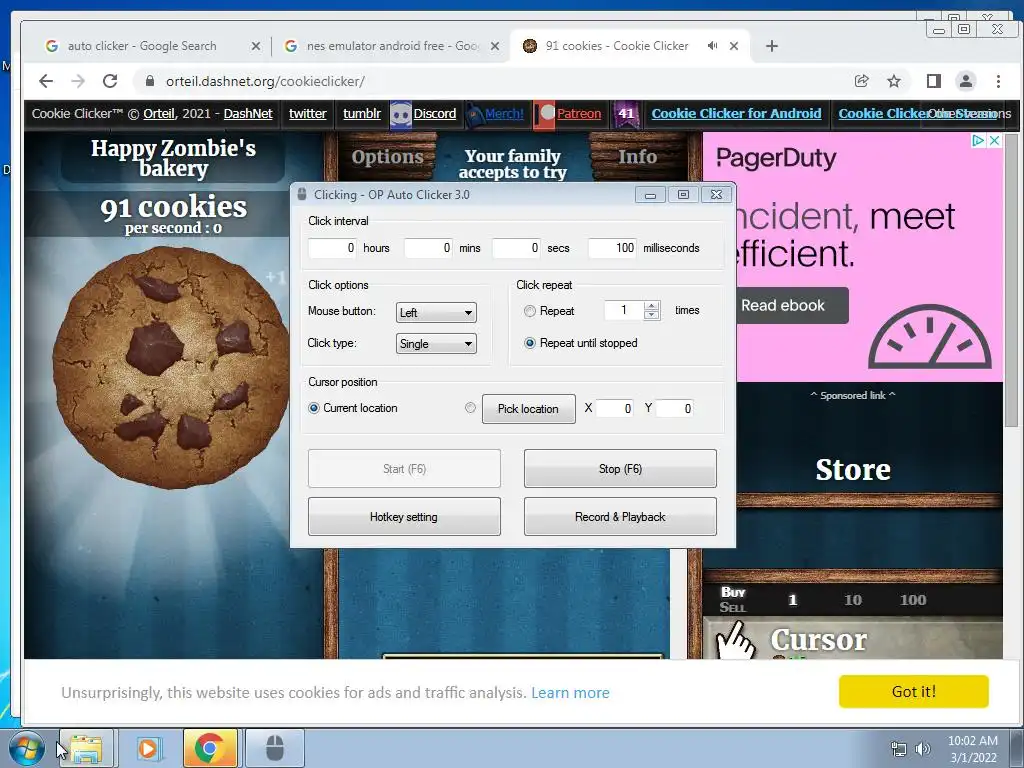Image resolution: width=1024 pixels, height=768 pixels.
Task: Dismiss cookie notice with Got it!
Action: pyautogui.click(x=914, y=692)
